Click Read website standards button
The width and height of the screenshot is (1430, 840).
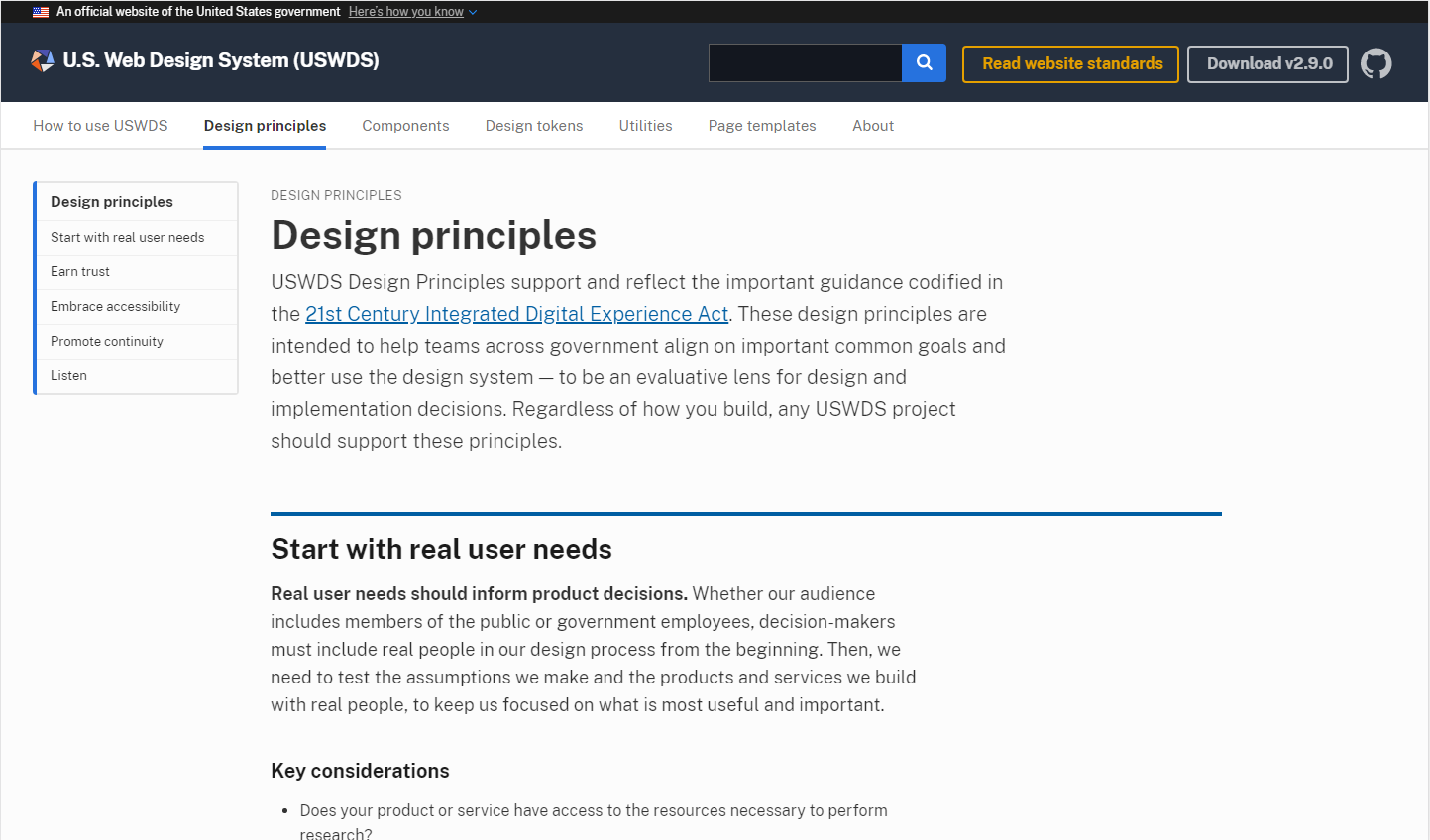coord(1070,64)
